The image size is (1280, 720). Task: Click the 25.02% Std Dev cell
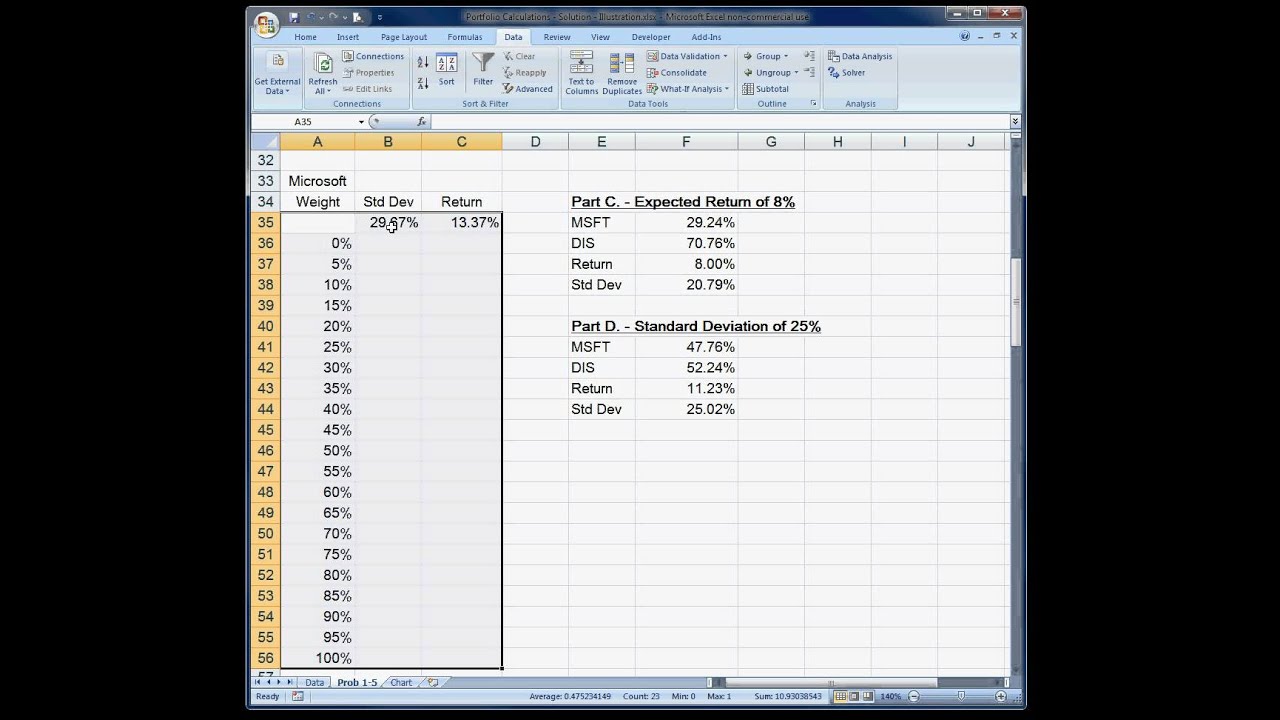point(686,409)
